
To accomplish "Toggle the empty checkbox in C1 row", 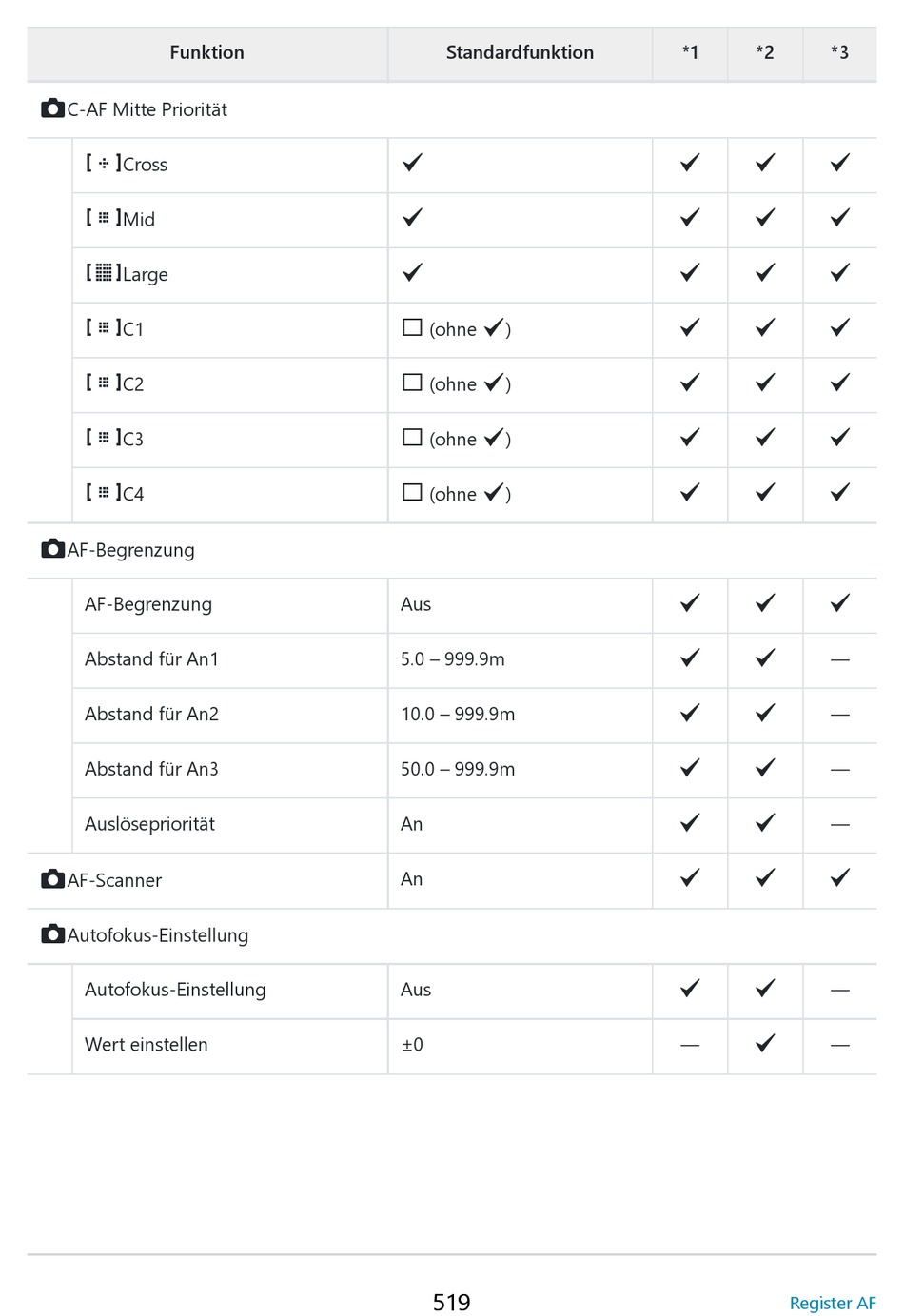I will [412, 327].
